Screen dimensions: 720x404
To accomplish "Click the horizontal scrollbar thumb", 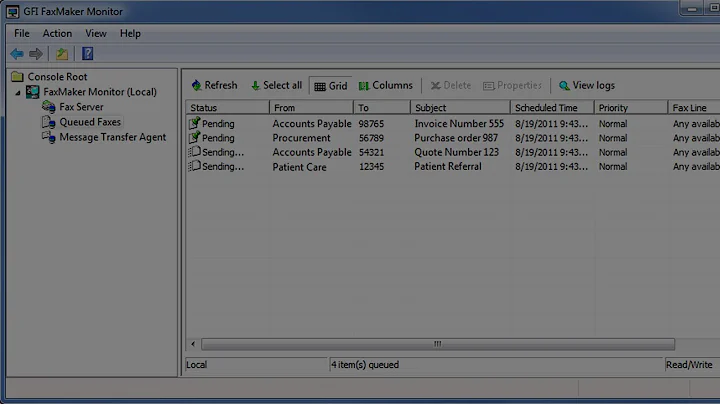I will [x=438, y=344].
